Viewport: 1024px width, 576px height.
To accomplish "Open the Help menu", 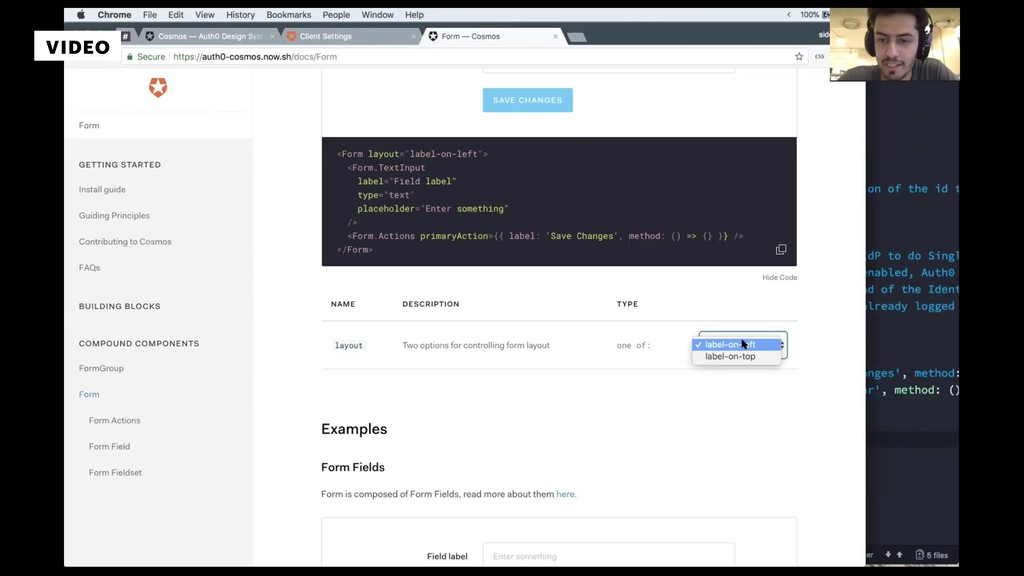I will point(414,14).
